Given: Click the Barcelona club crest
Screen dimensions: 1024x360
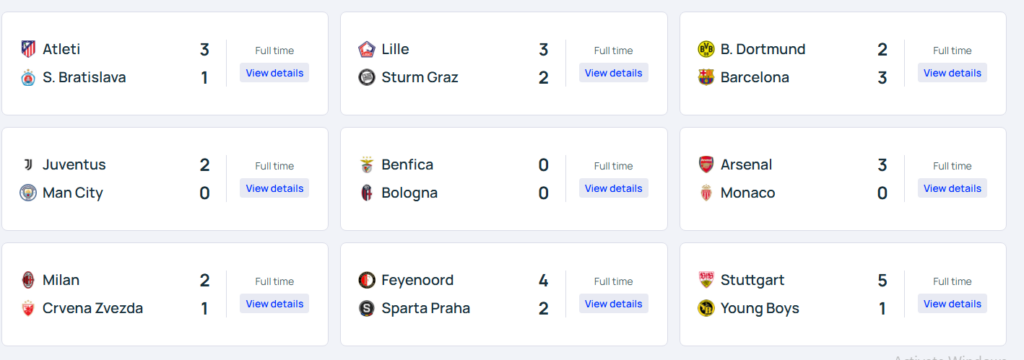Looking at the screenshot, I should [706, 77].
